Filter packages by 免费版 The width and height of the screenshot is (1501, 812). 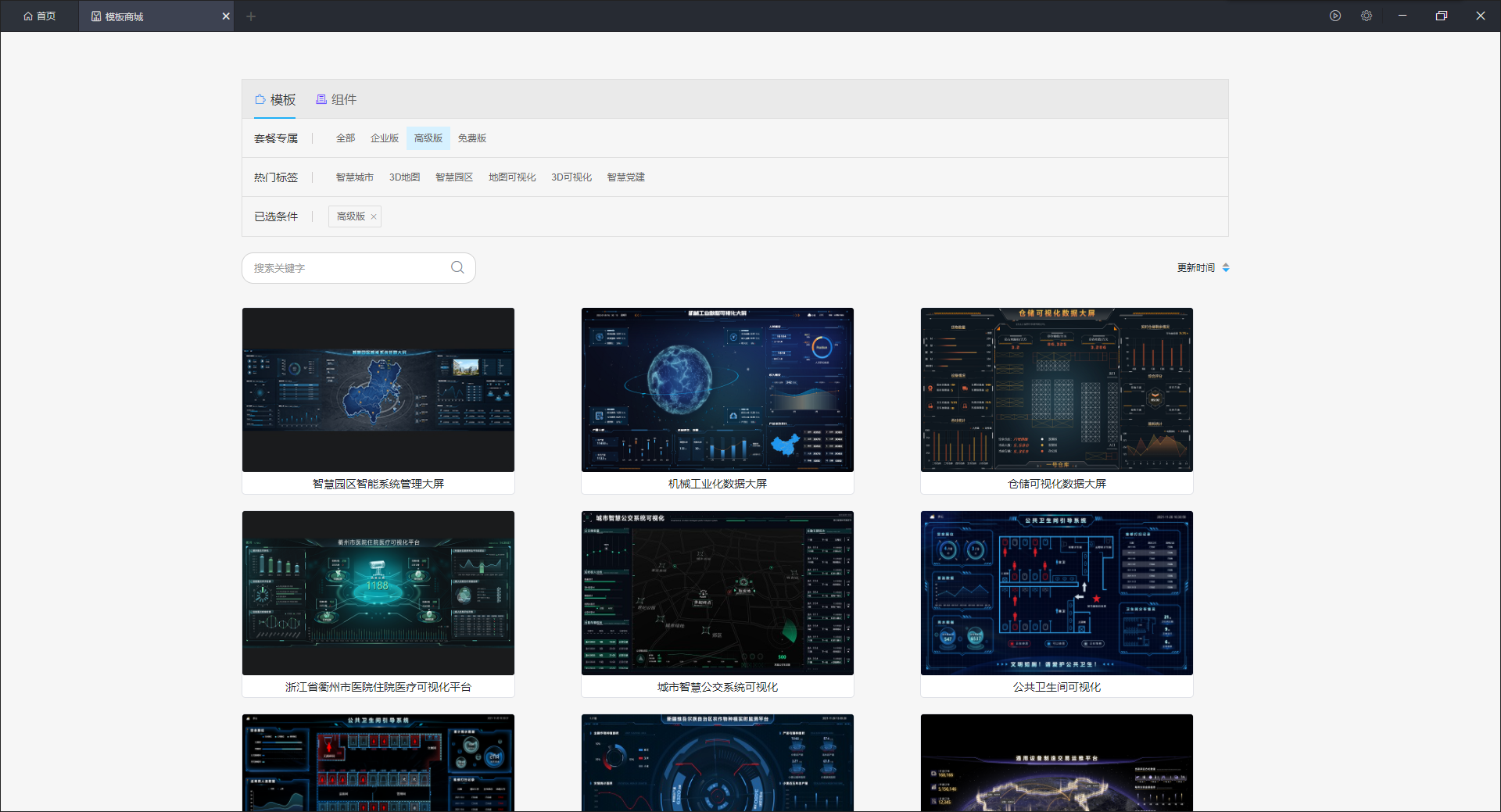(x=472, y=138)
